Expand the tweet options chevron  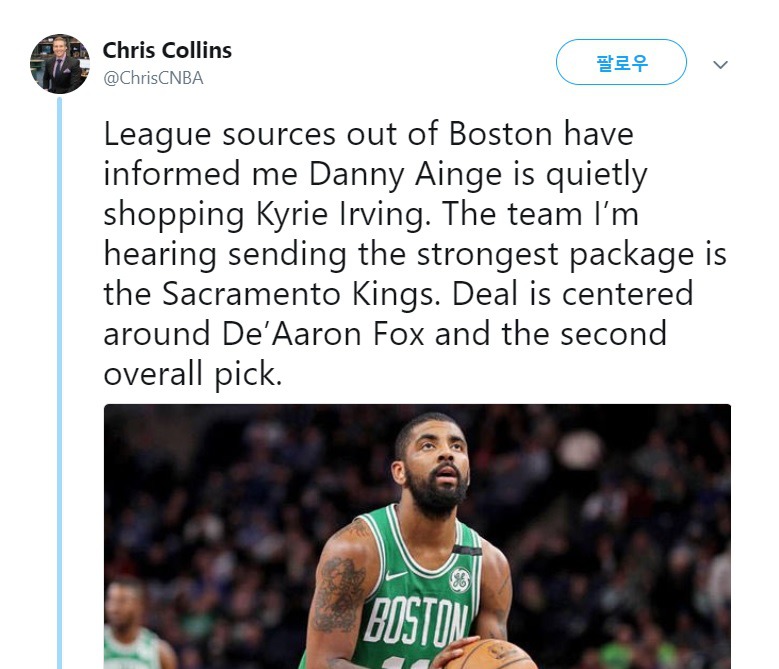point(720,64)
